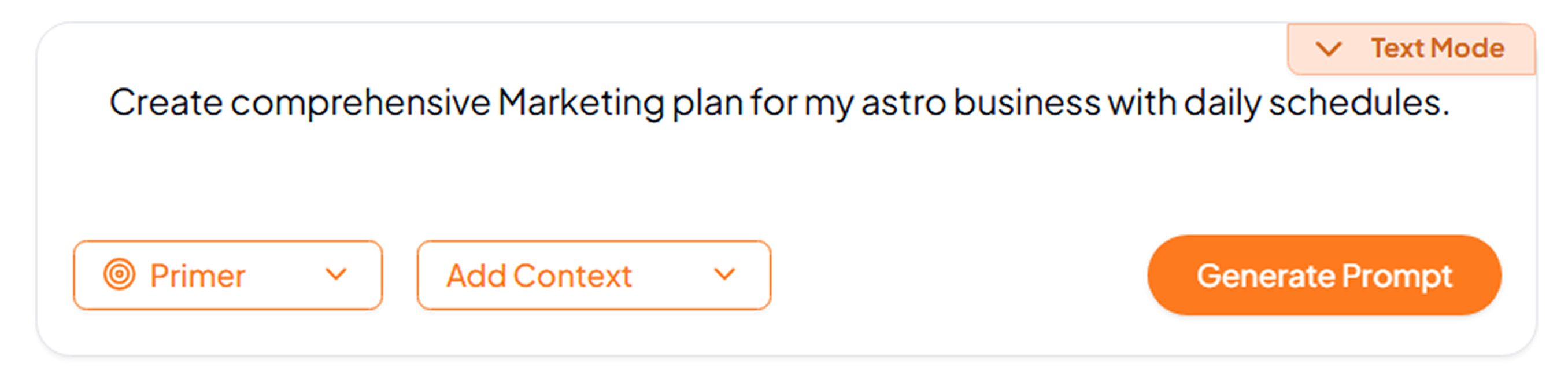This screenshot has height=389, width=1568.
Task: Click the word "Create" in the prompt
Action: coord(165,102)
